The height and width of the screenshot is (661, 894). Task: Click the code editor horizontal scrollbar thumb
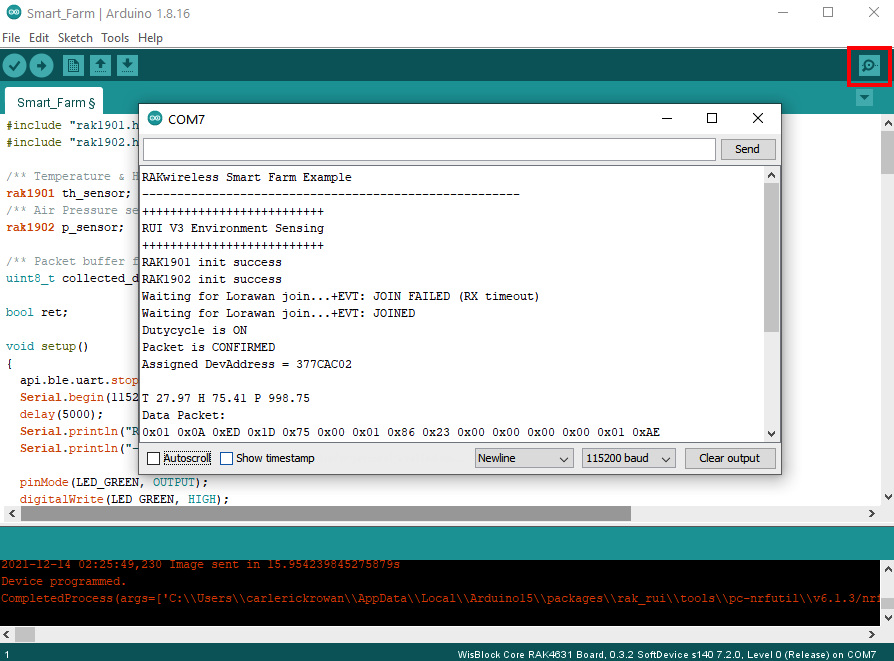pos(326,513)
